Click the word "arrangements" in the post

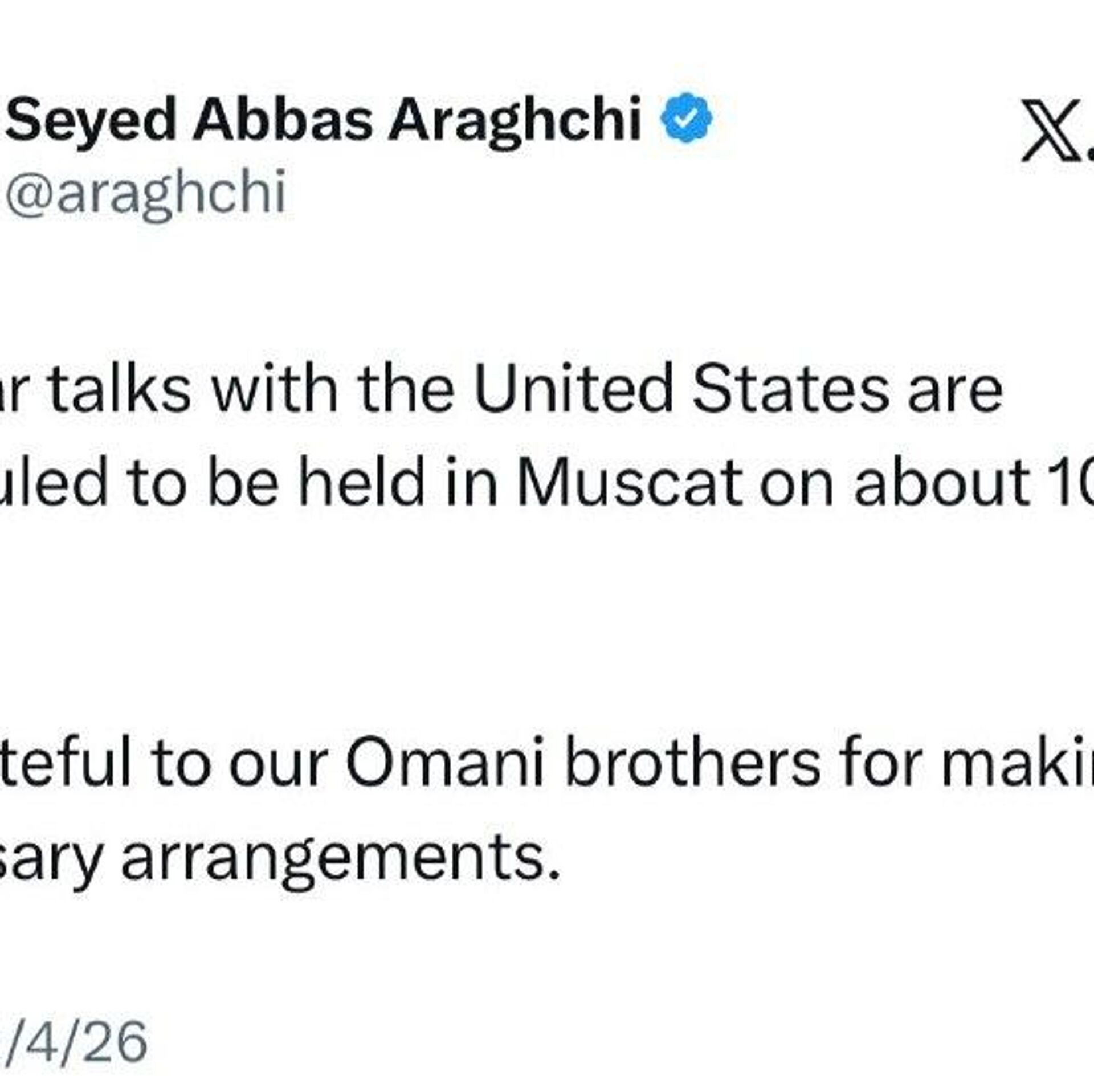click(341, 859)
